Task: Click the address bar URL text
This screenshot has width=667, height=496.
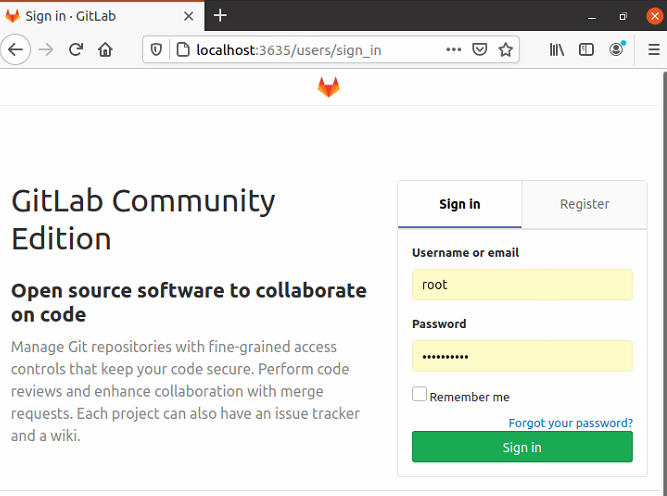Action: (289, 50)
